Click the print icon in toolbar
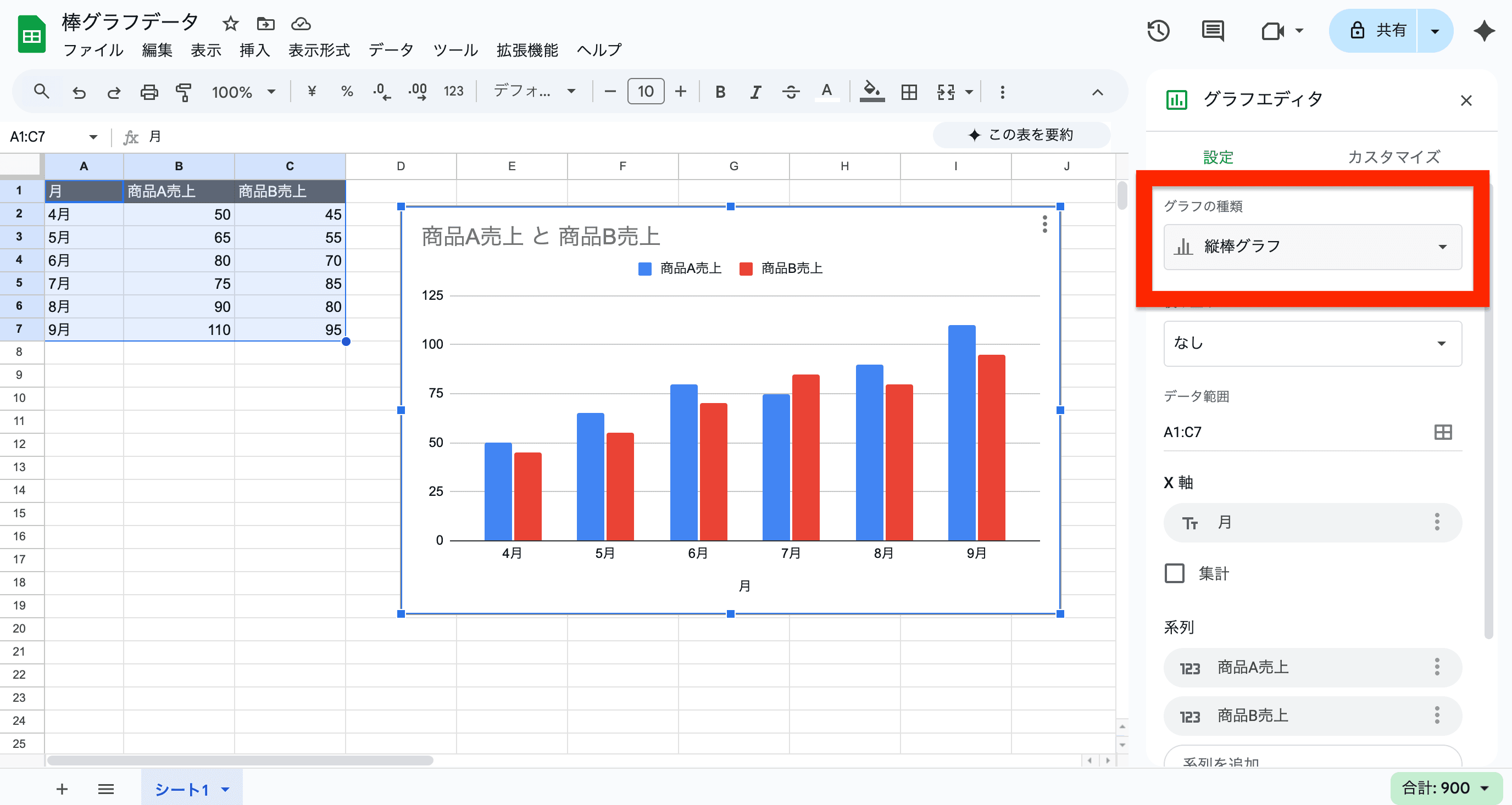 149,92
